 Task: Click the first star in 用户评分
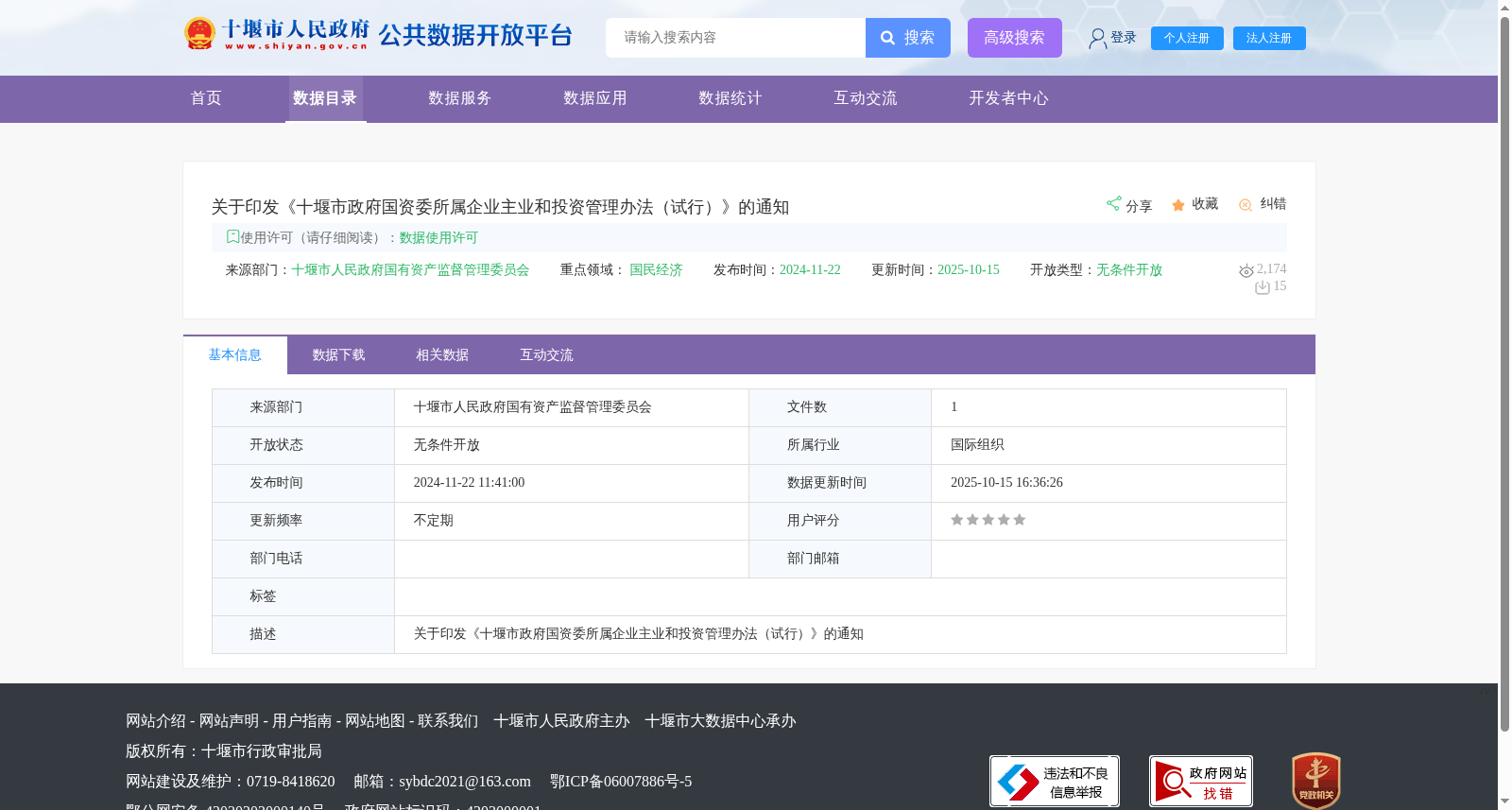957,520
